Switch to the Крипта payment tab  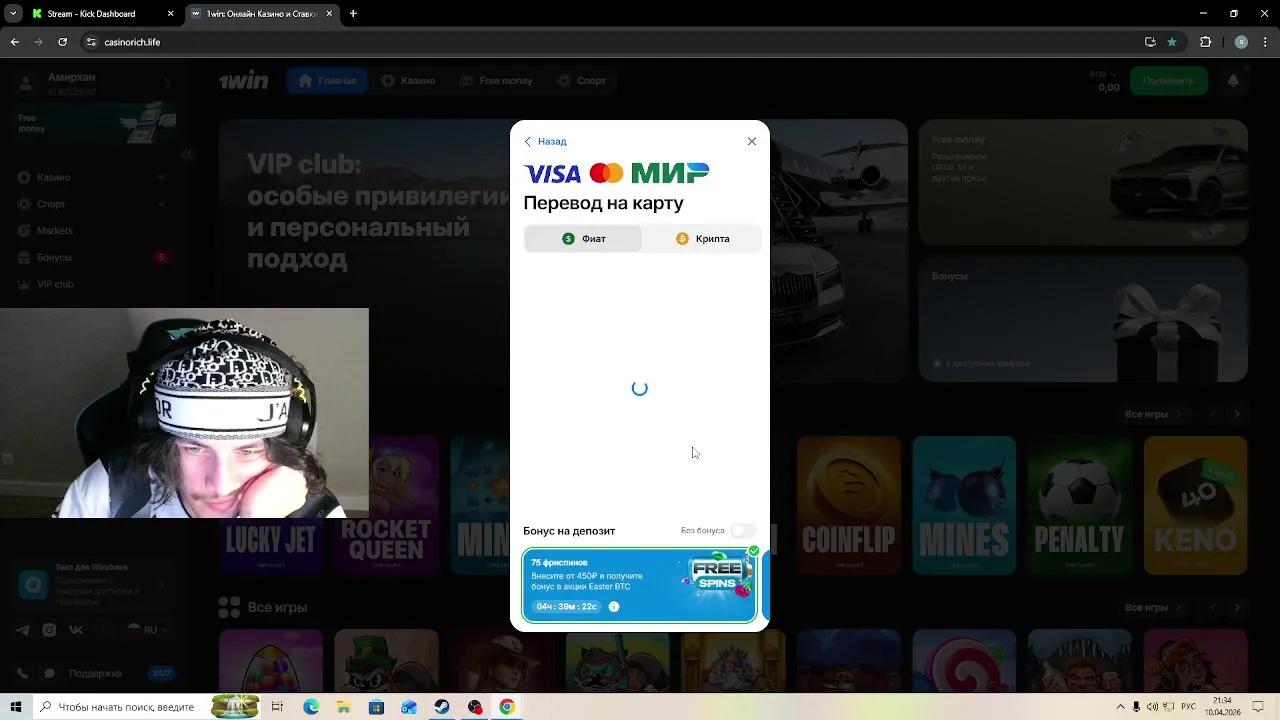(x=702, y=239)
